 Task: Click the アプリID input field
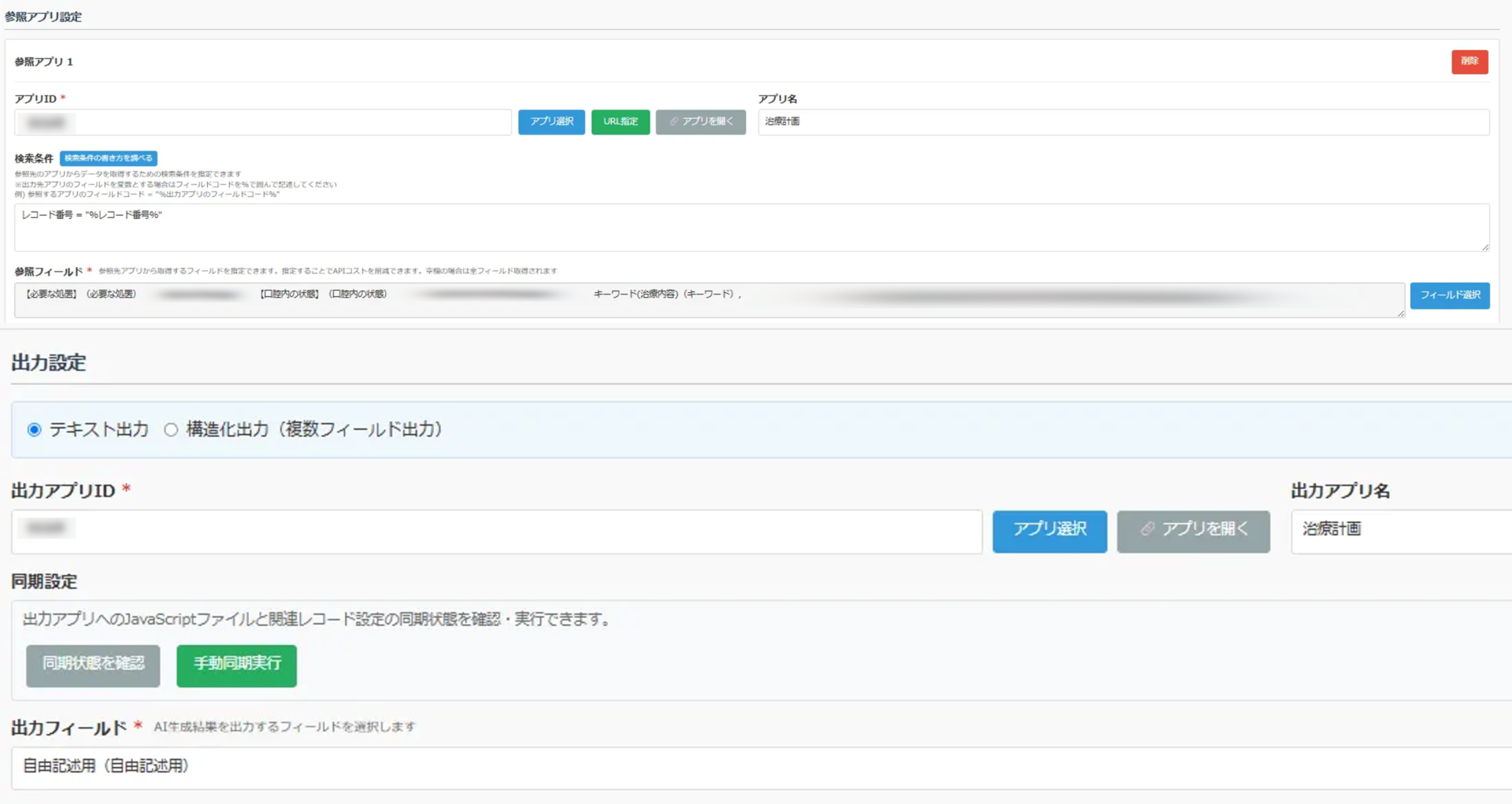[x=260, y=122]
